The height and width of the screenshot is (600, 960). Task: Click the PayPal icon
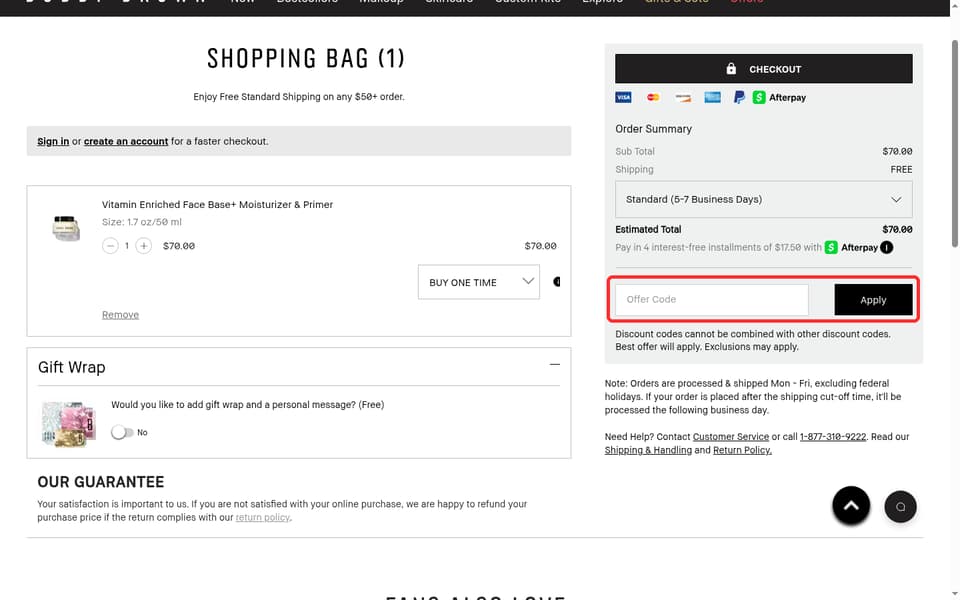point(739,97)
